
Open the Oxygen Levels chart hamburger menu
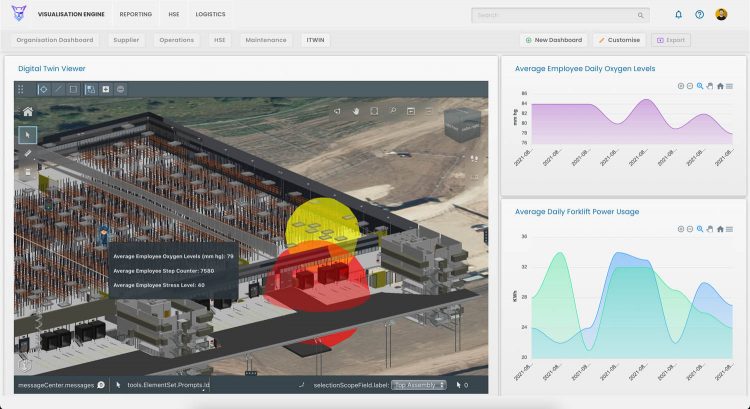(730, 86)
